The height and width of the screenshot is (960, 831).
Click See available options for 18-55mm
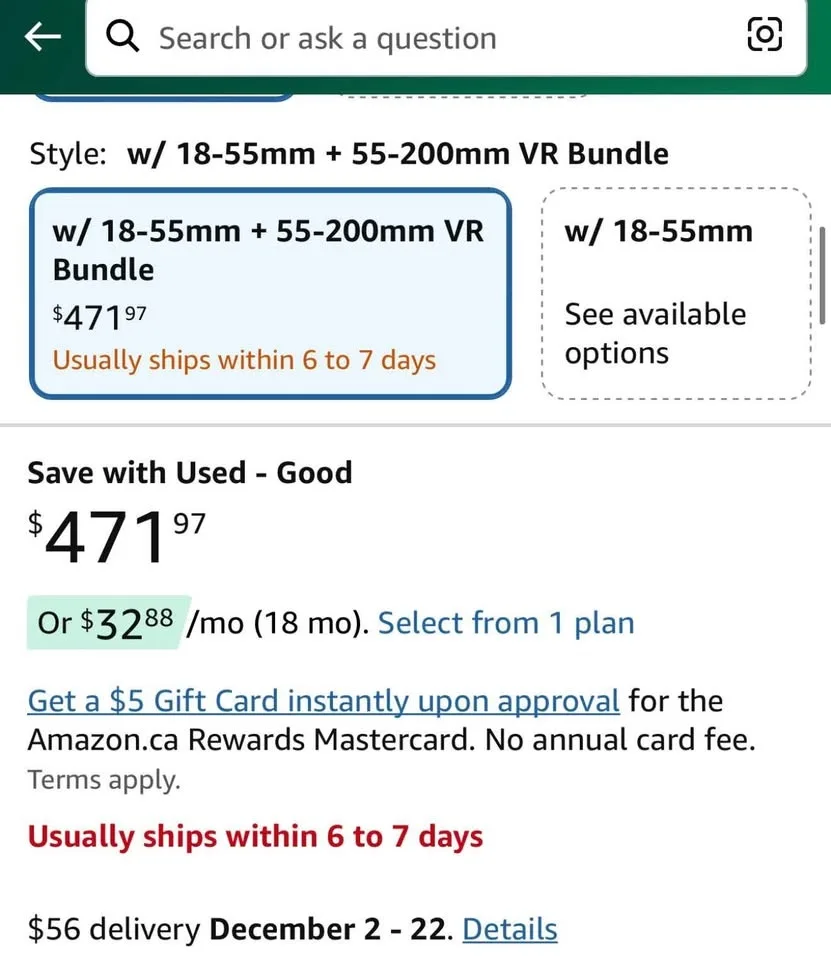tap(656, 333)
